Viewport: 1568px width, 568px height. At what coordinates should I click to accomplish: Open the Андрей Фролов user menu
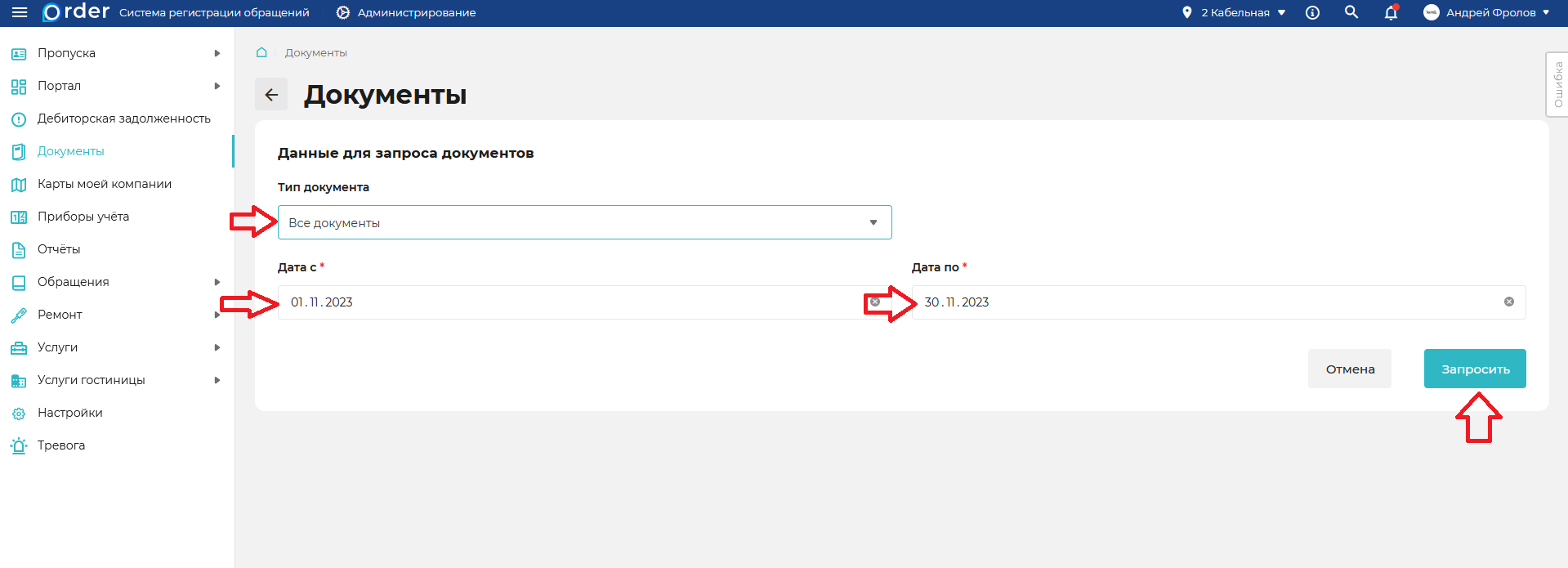[1486, 13]
